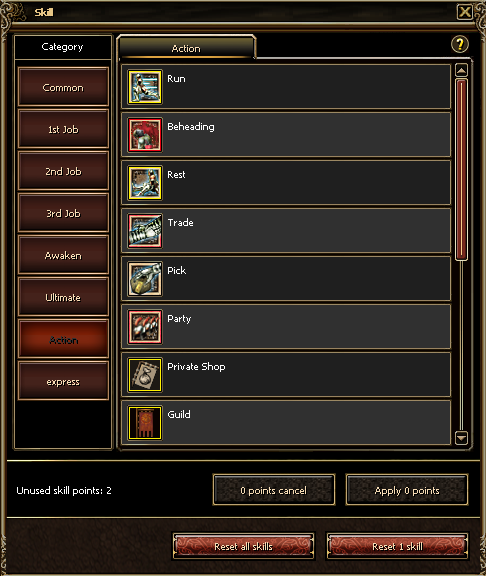Open the 1st Job category
Image resolution: width=486 pixels, height=576 pixels.
pos(63,129)
